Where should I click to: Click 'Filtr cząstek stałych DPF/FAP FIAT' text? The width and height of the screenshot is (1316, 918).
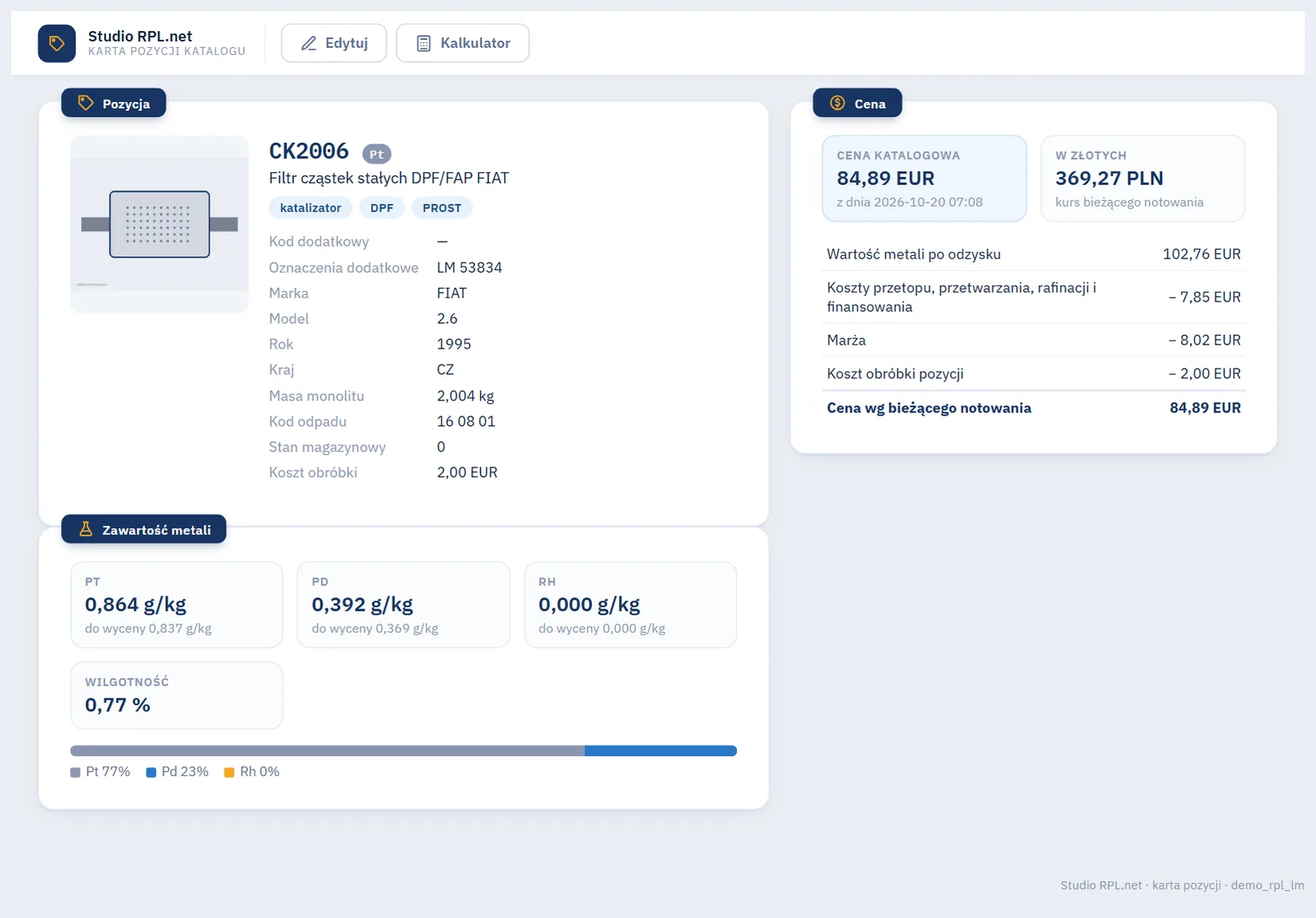(x=388, y=178)
